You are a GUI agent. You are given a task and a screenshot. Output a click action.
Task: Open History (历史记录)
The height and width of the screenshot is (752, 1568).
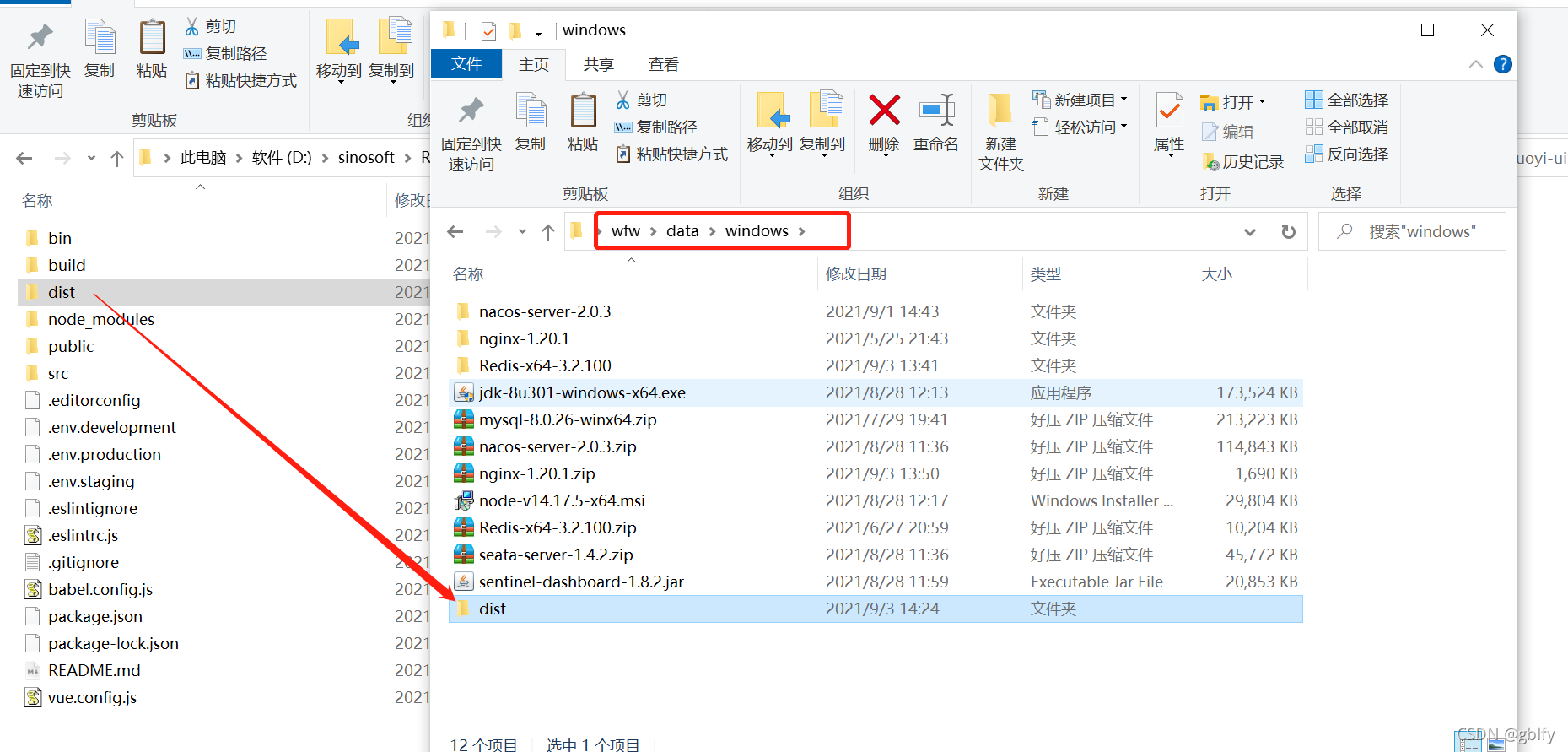point(1242,161)
